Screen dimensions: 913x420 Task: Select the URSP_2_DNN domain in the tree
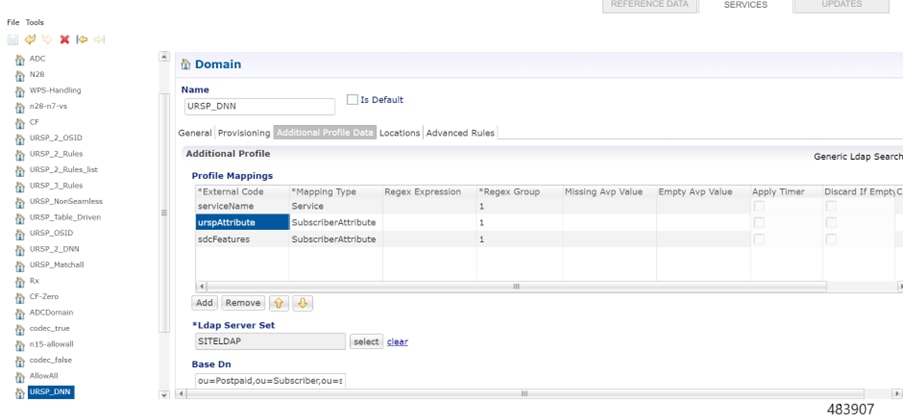click(55, 249)
